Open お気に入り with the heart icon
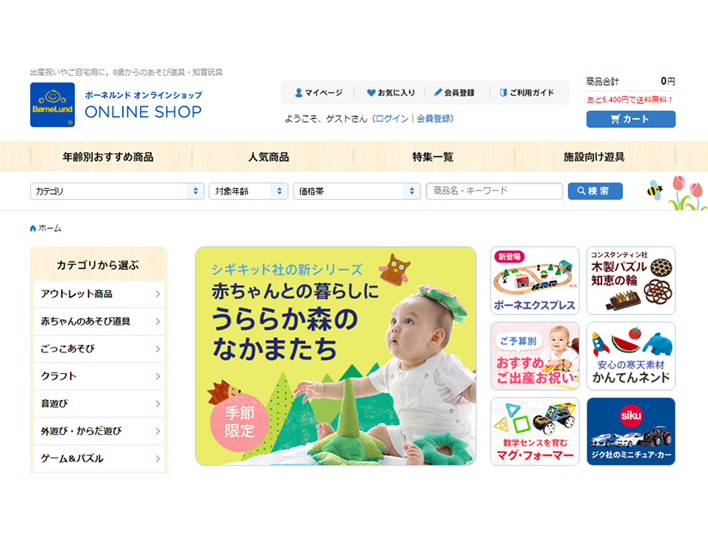This screenshot has height=537, width=708. (391, 93)
